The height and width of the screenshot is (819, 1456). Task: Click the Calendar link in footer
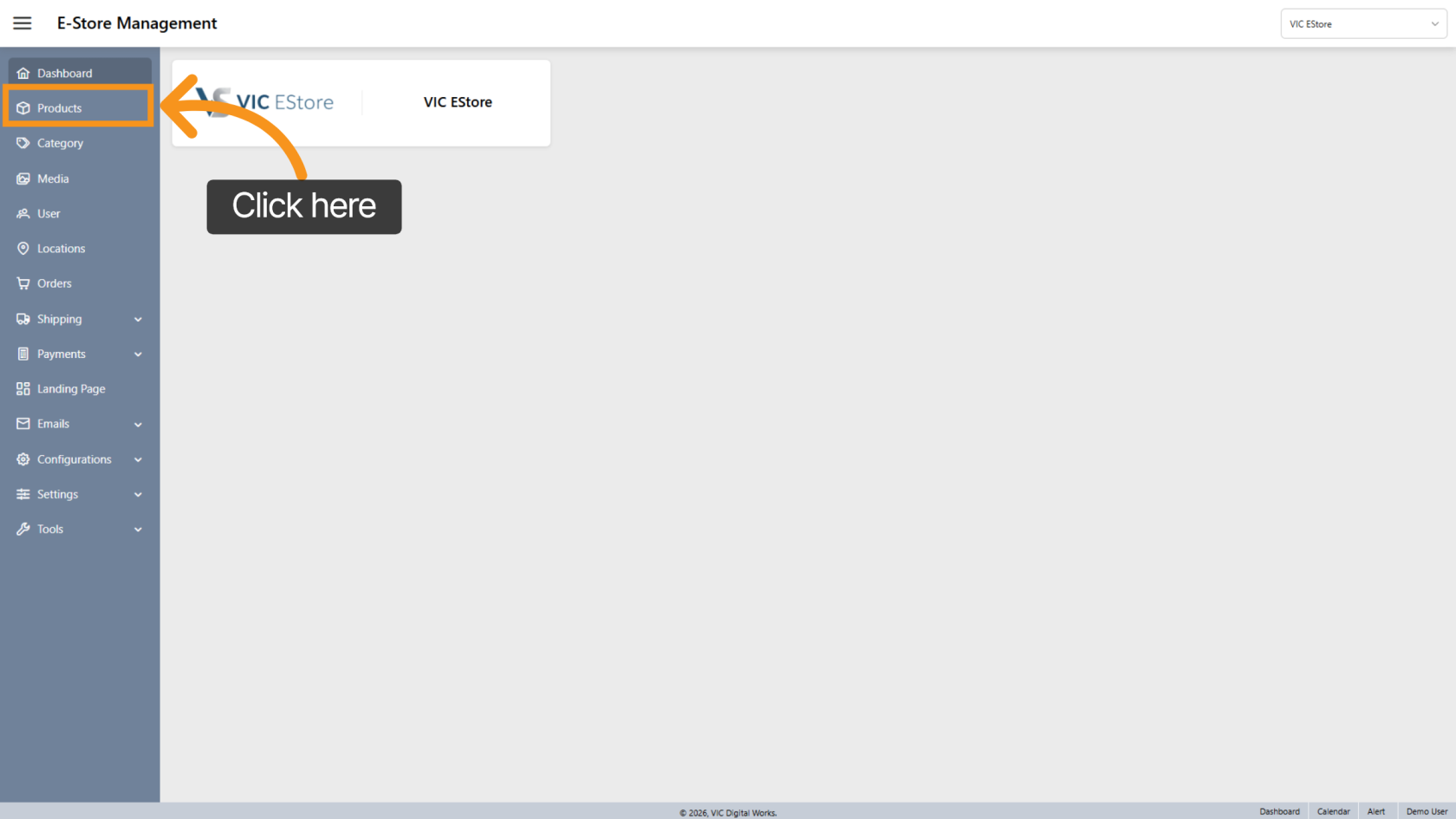[1333, 811]
